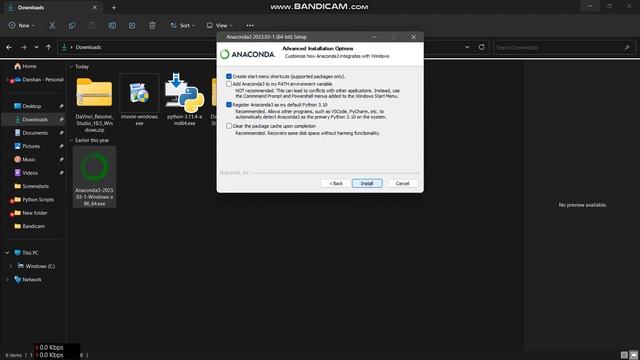Viewport: 640px width, 360px height.
Task: Click the Cut scissors icon
Action: tap(52, 25)
